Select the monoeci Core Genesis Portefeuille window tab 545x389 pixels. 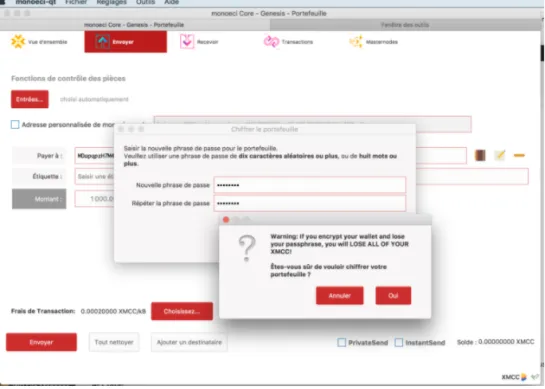(134, 25)
